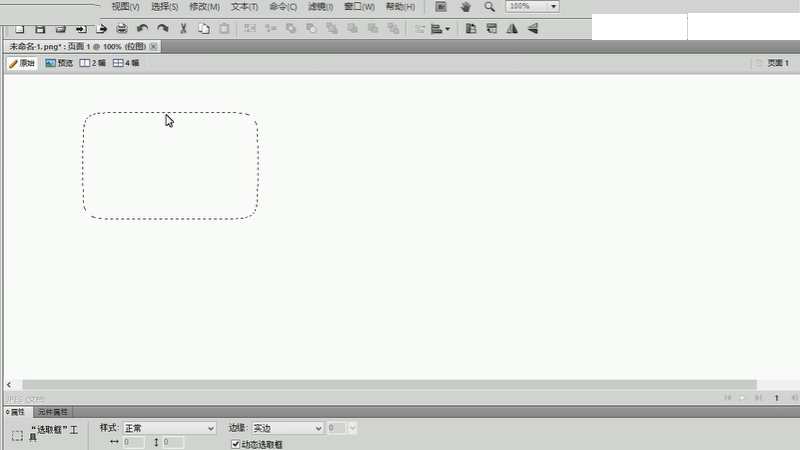Open the 命令(C) menu
The width and height of the screenshot is (800, 450).
283,7
